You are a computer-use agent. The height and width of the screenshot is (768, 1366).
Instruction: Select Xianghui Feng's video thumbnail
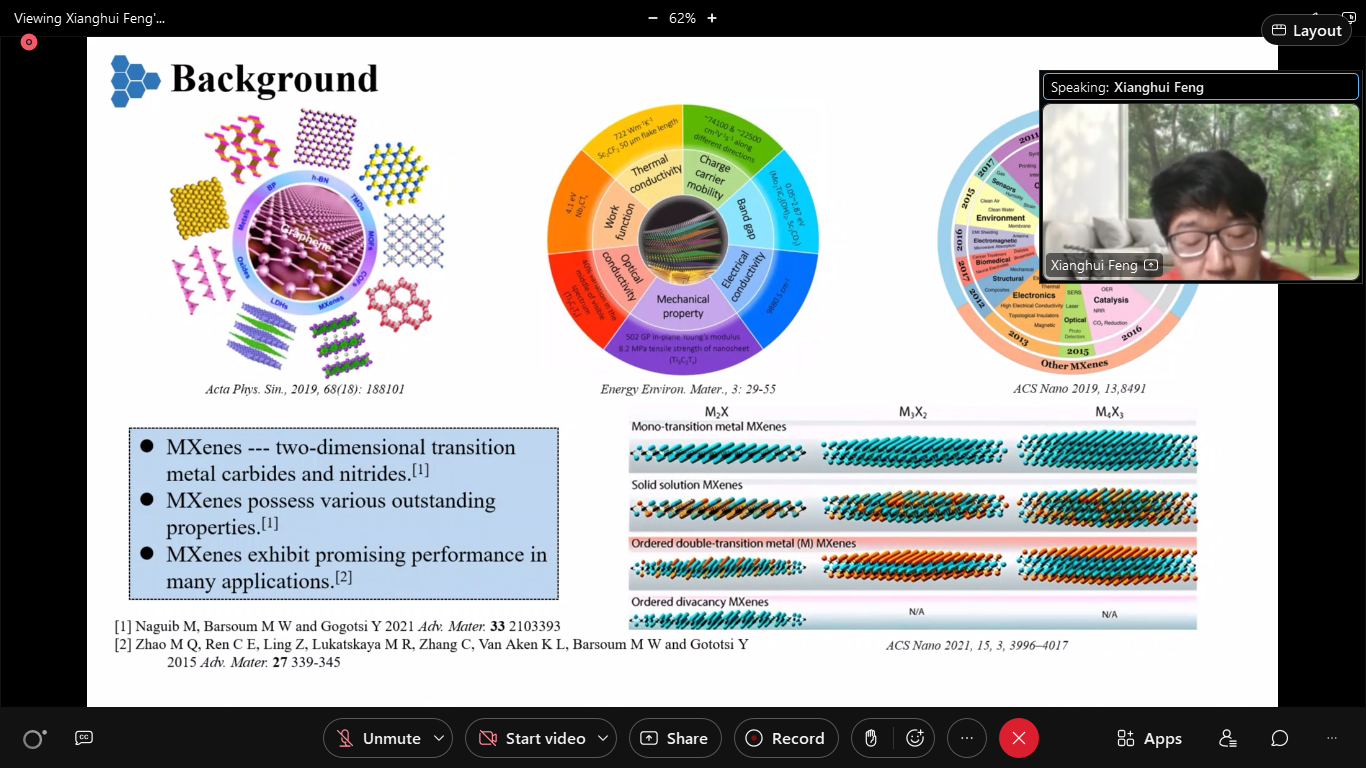1201,192
